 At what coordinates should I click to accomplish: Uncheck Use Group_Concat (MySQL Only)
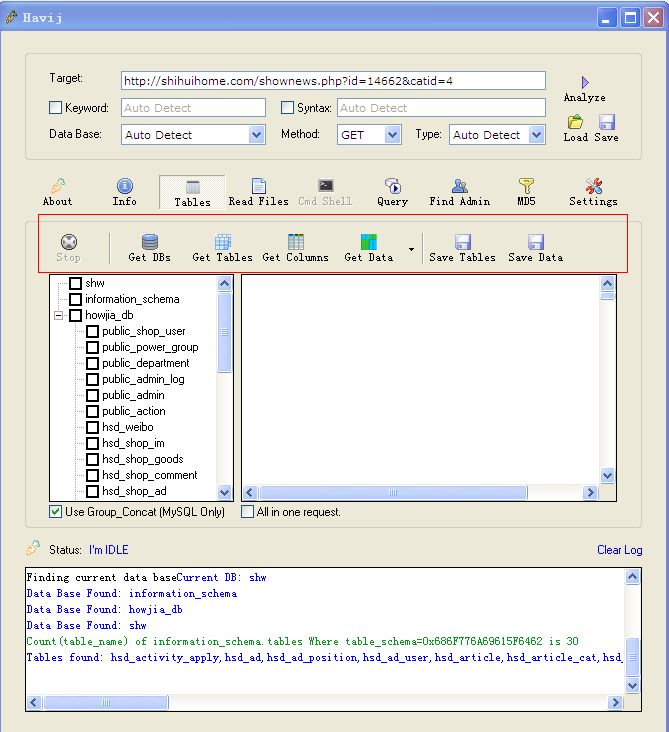tap(56, 512)
